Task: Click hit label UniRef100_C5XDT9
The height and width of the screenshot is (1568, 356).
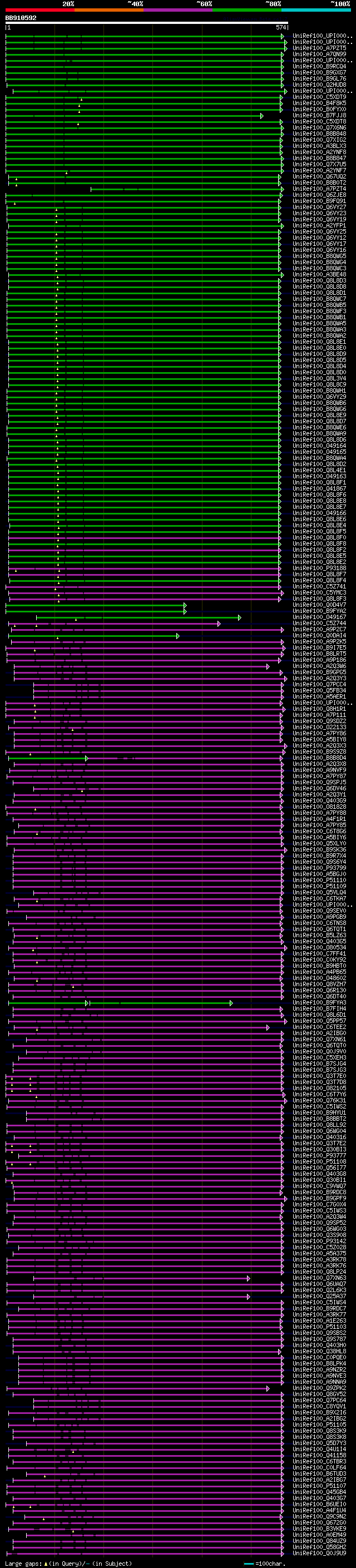Action: [x=319, y=97]
